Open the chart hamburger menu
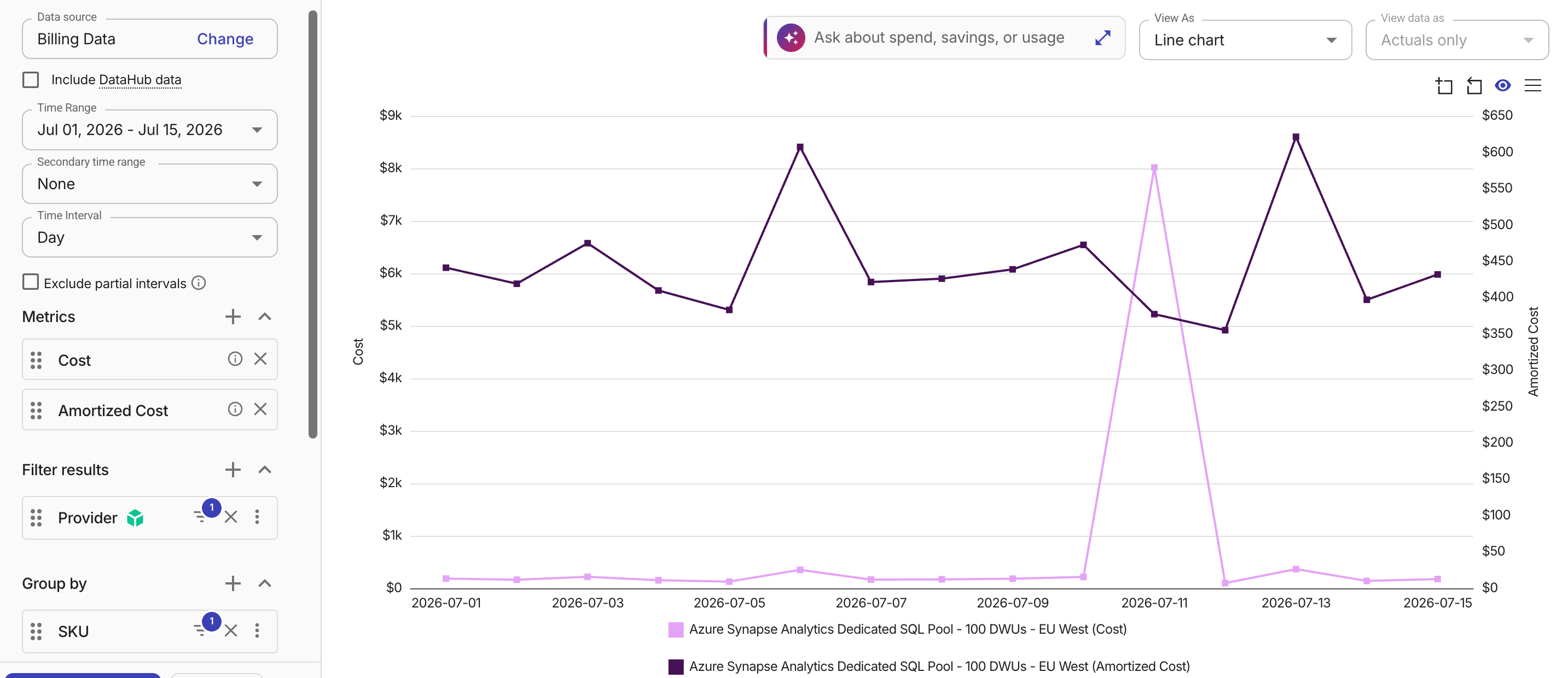This screenshot has height=678, width=1568. click(x=1532, y=86)
